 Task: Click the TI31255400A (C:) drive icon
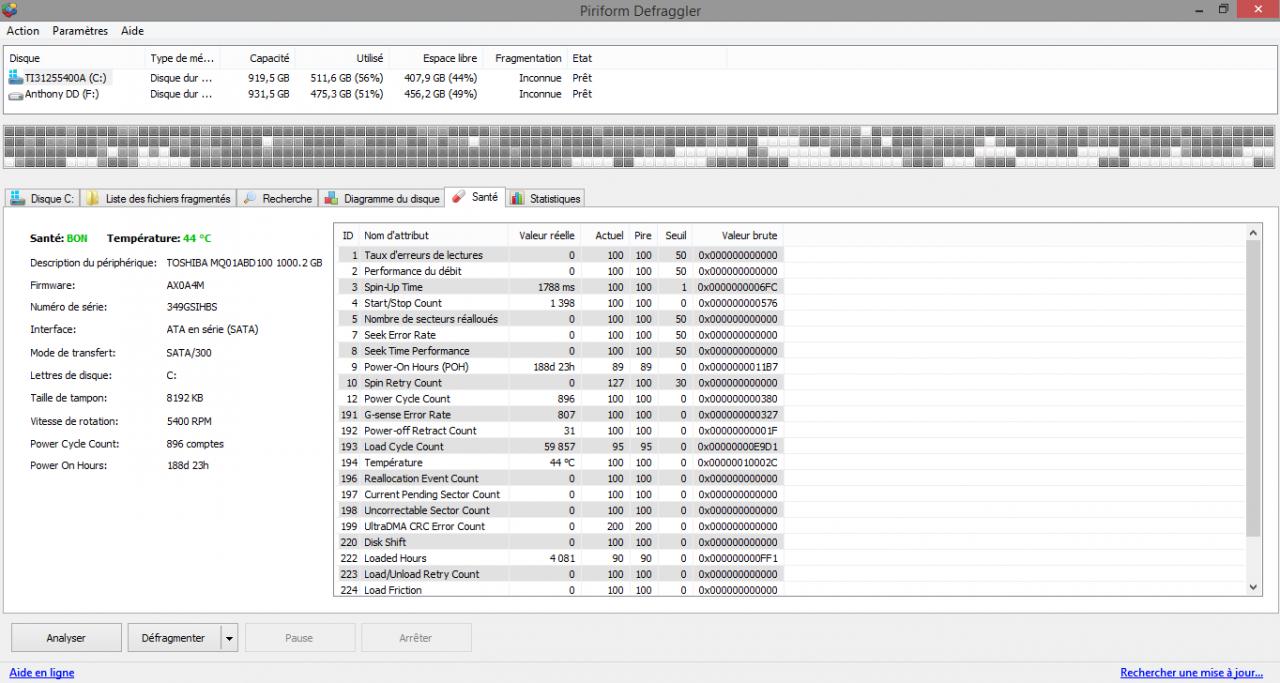point(16,77)
